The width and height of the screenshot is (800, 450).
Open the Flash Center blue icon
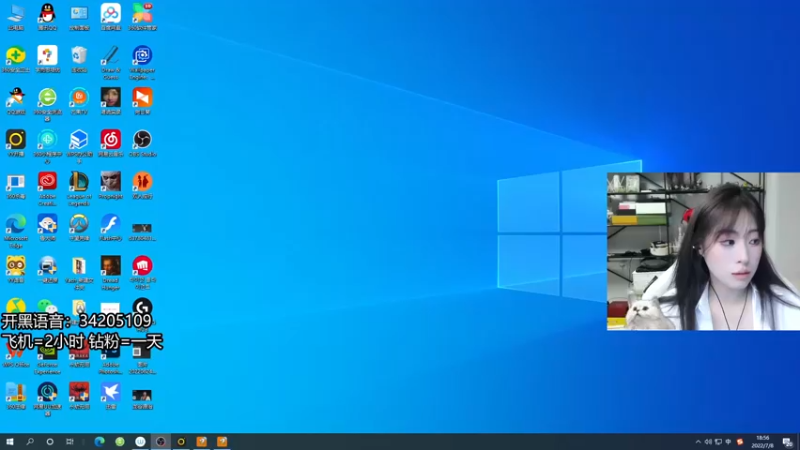(111, 228)
